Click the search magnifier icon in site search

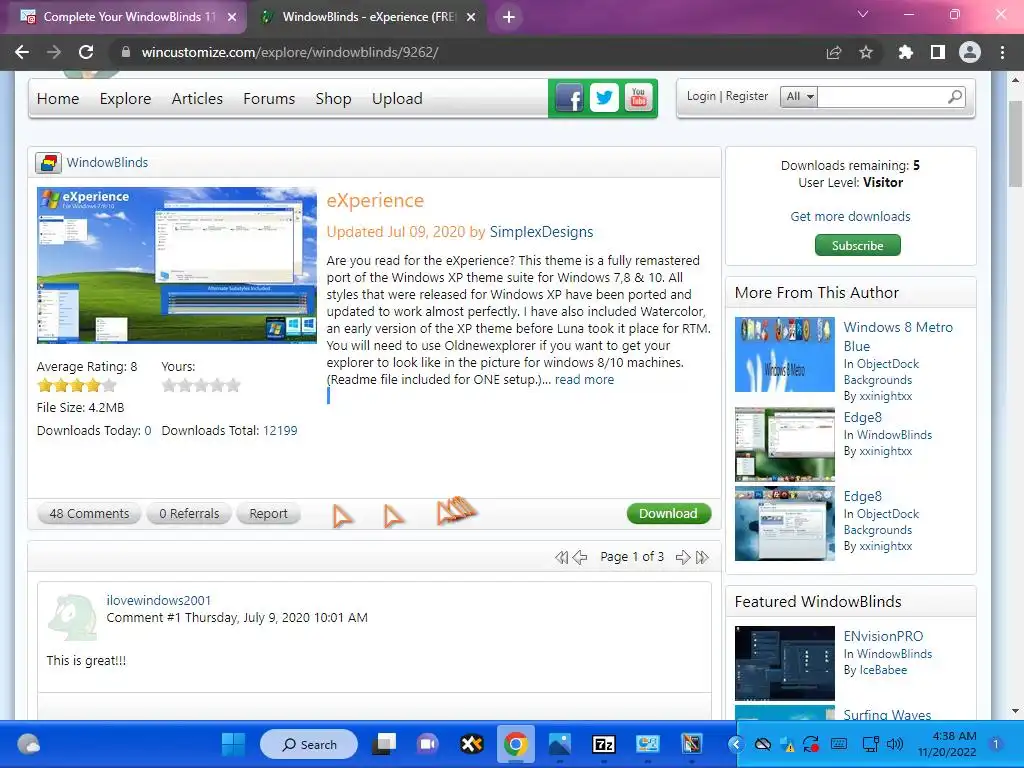(x=955, y=97)
